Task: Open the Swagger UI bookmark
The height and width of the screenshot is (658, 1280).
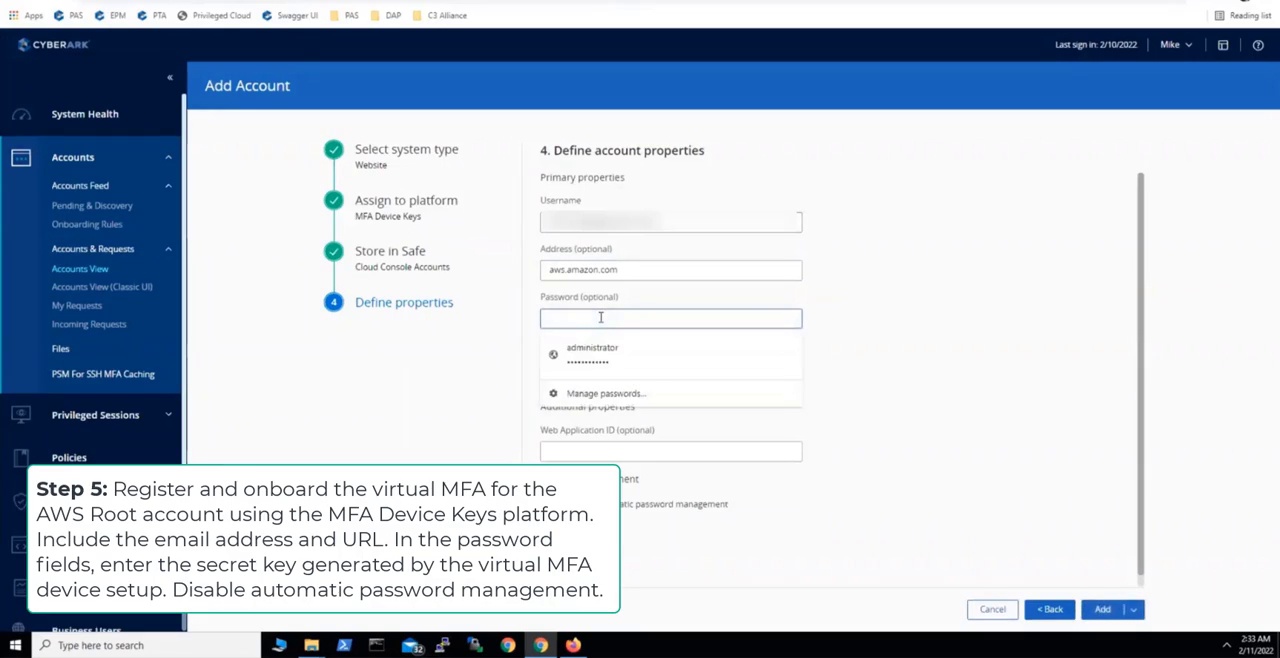Action: (290, 15)
